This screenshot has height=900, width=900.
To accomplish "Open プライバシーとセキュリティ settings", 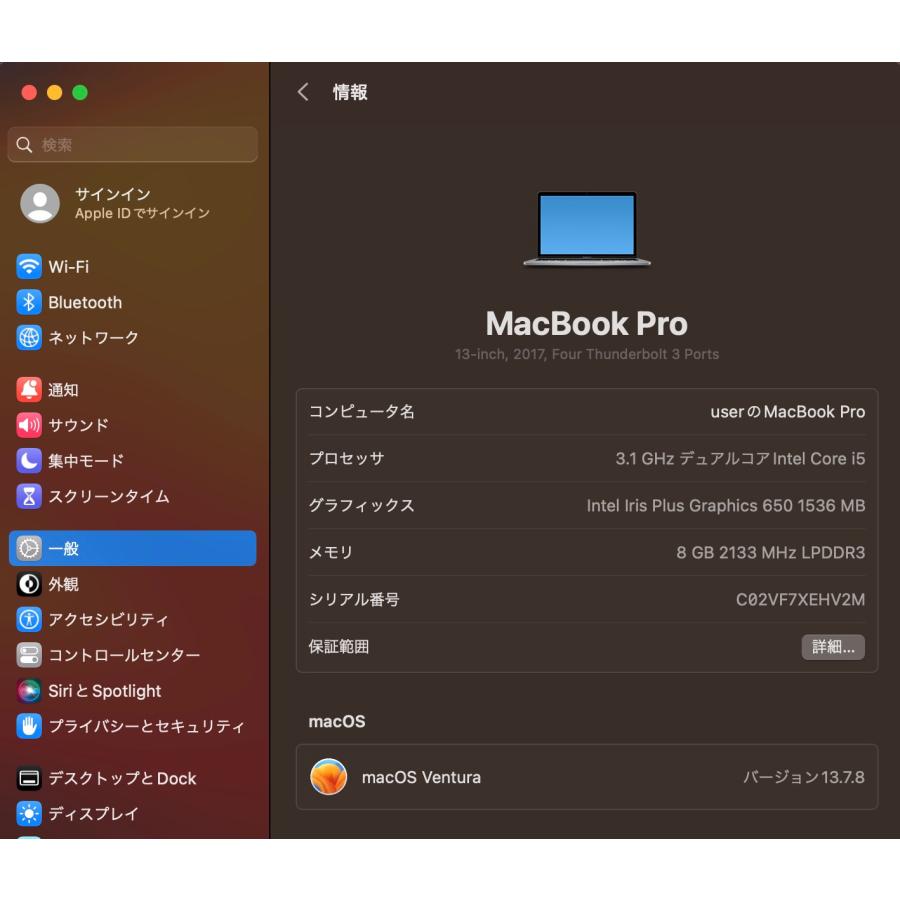I will click(133, 726).
